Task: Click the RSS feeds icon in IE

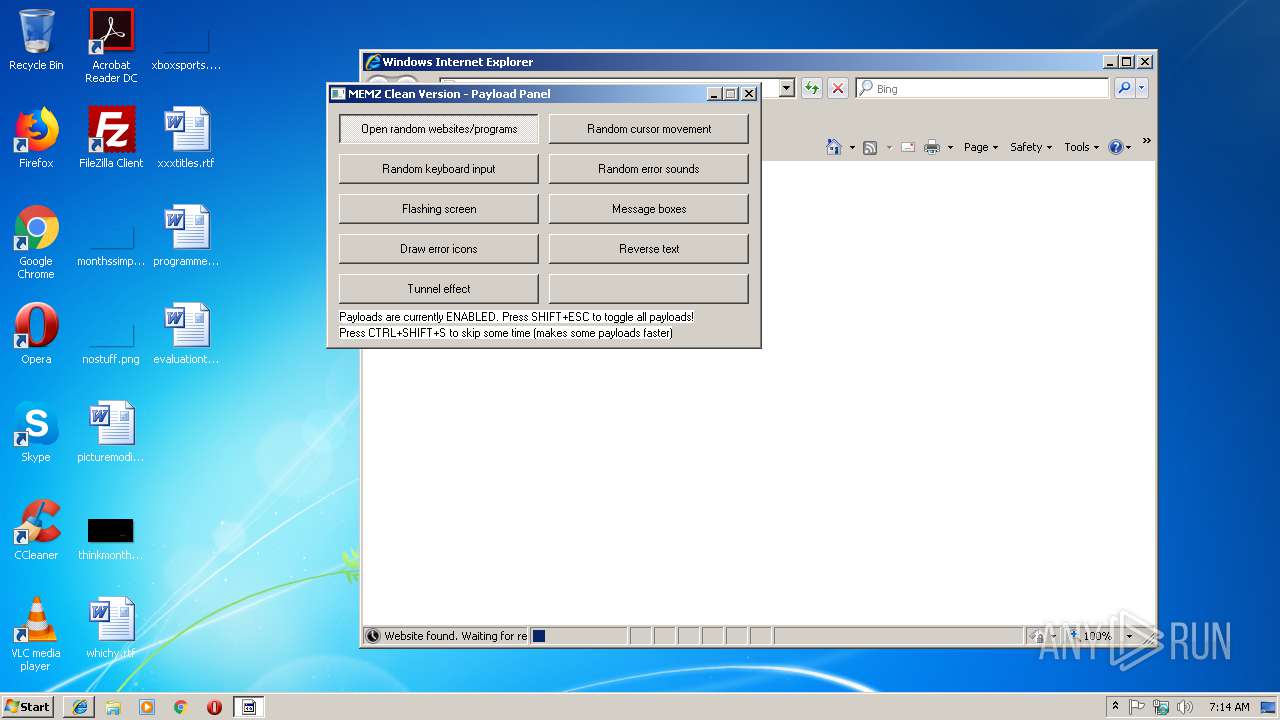Action: point(870,147)
